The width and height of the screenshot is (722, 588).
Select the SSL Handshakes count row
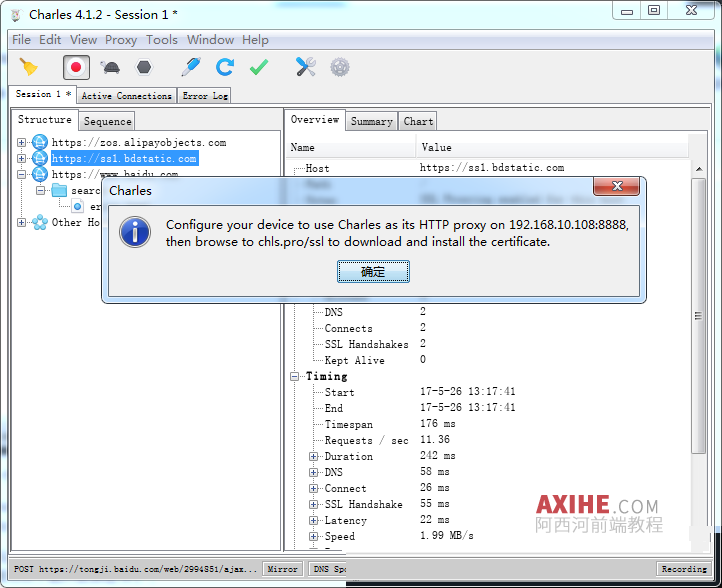coord(488,344)
